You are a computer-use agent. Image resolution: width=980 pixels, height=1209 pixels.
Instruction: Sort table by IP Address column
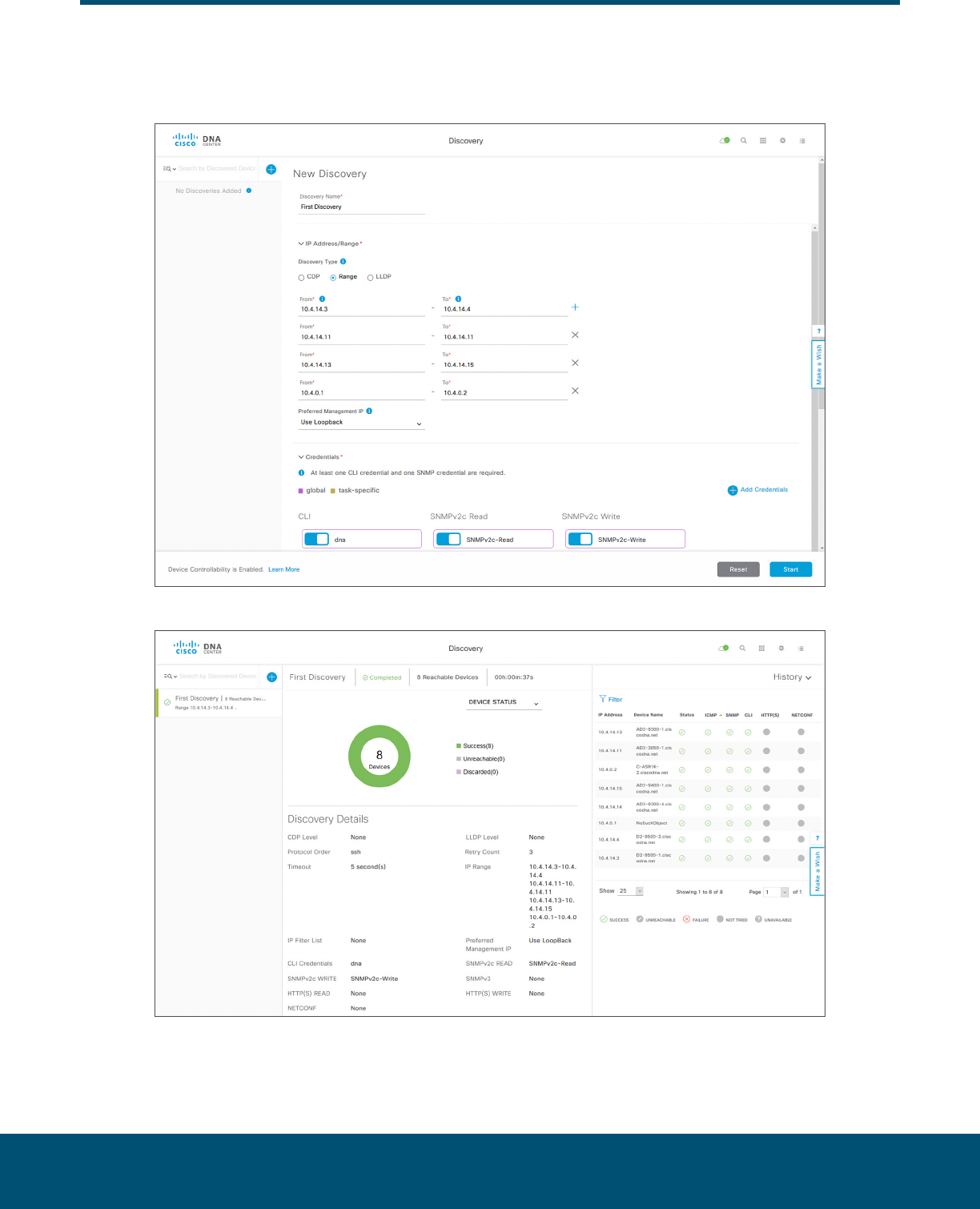point(610,715)
